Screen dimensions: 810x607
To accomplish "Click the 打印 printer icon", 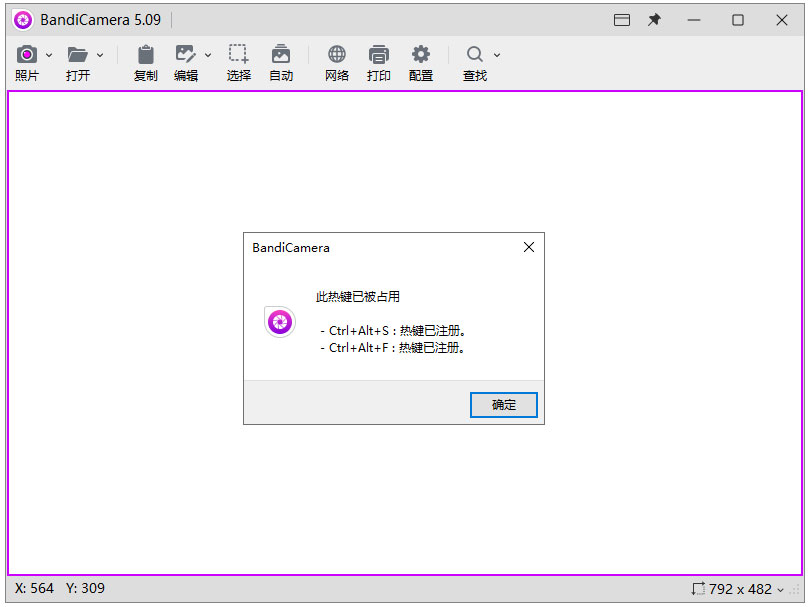I will pos(379,54).
